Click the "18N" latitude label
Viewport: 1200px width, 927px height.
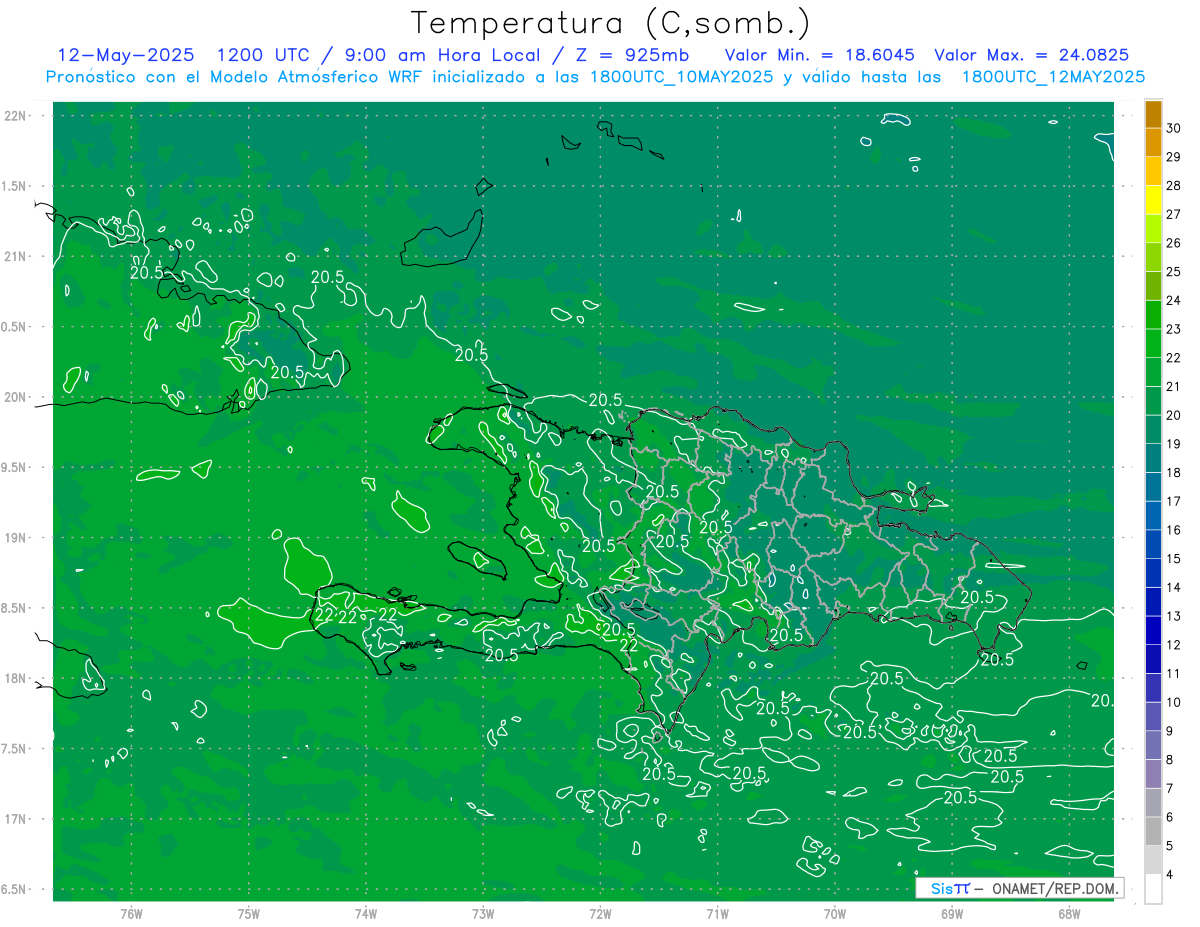pyautogui.click(x=15, y=678)
